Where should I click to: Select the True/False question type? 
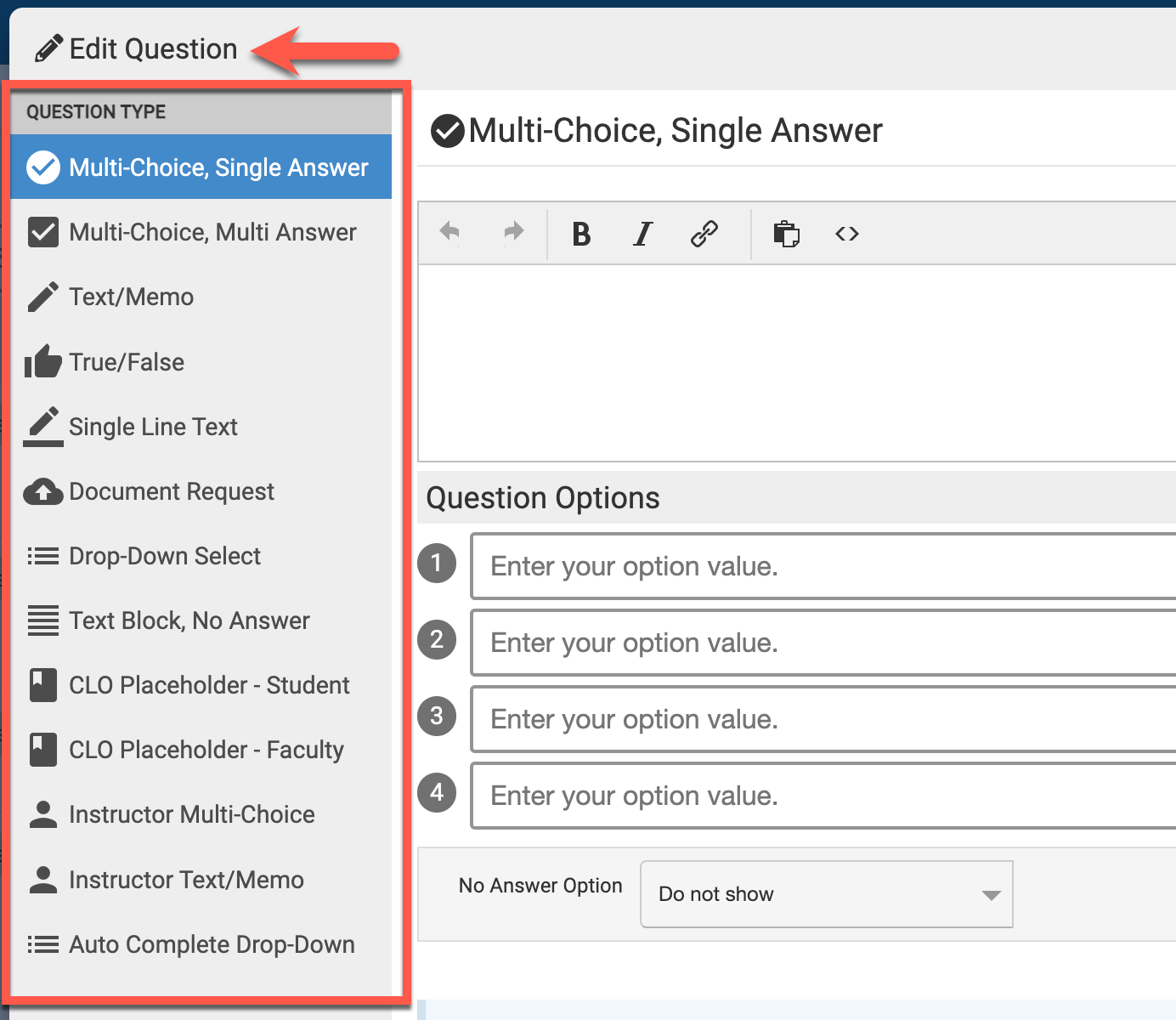(127, 362)
